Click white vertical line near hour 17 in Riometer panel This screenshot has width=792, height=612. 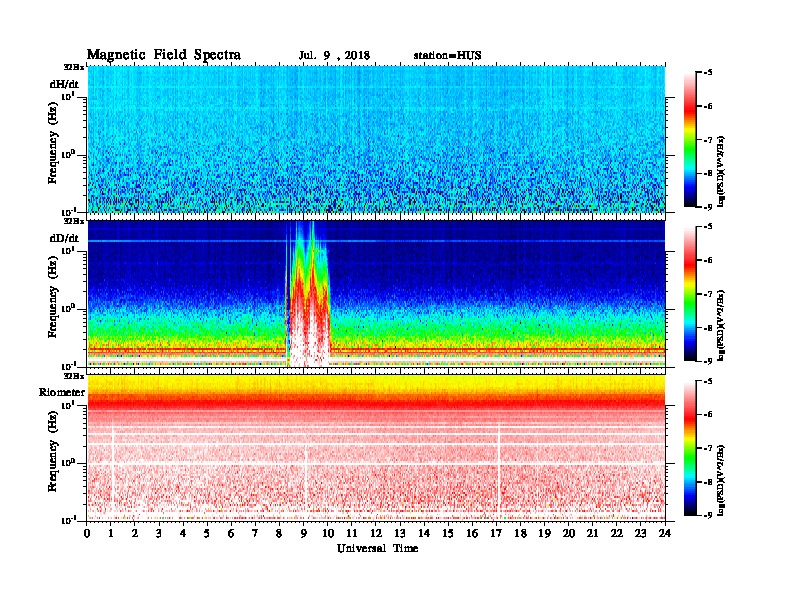[x=498, y=465]
